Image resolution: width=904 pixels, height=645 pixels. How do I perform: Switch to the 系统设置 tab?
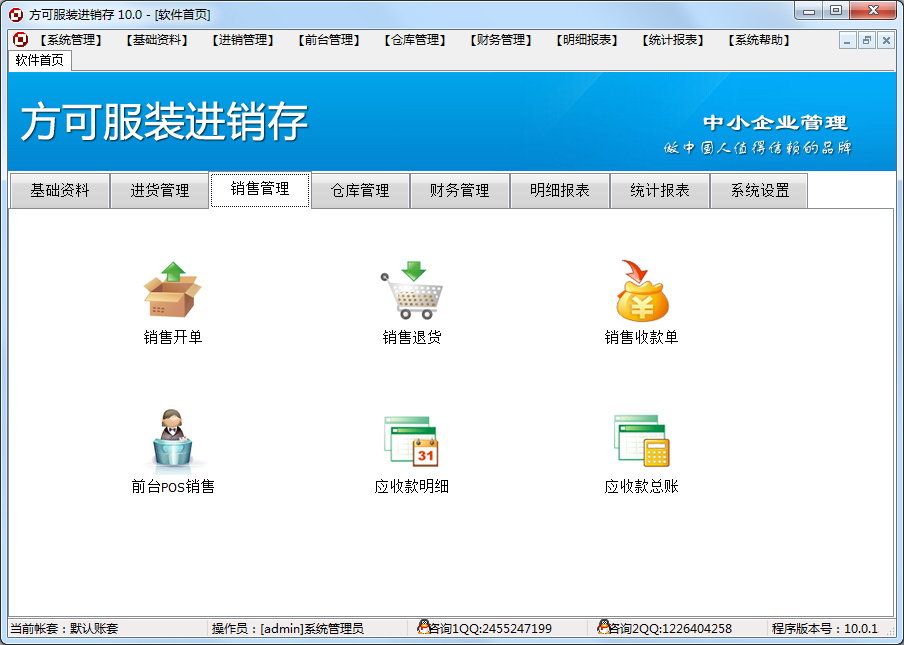(x=758, y=190)
